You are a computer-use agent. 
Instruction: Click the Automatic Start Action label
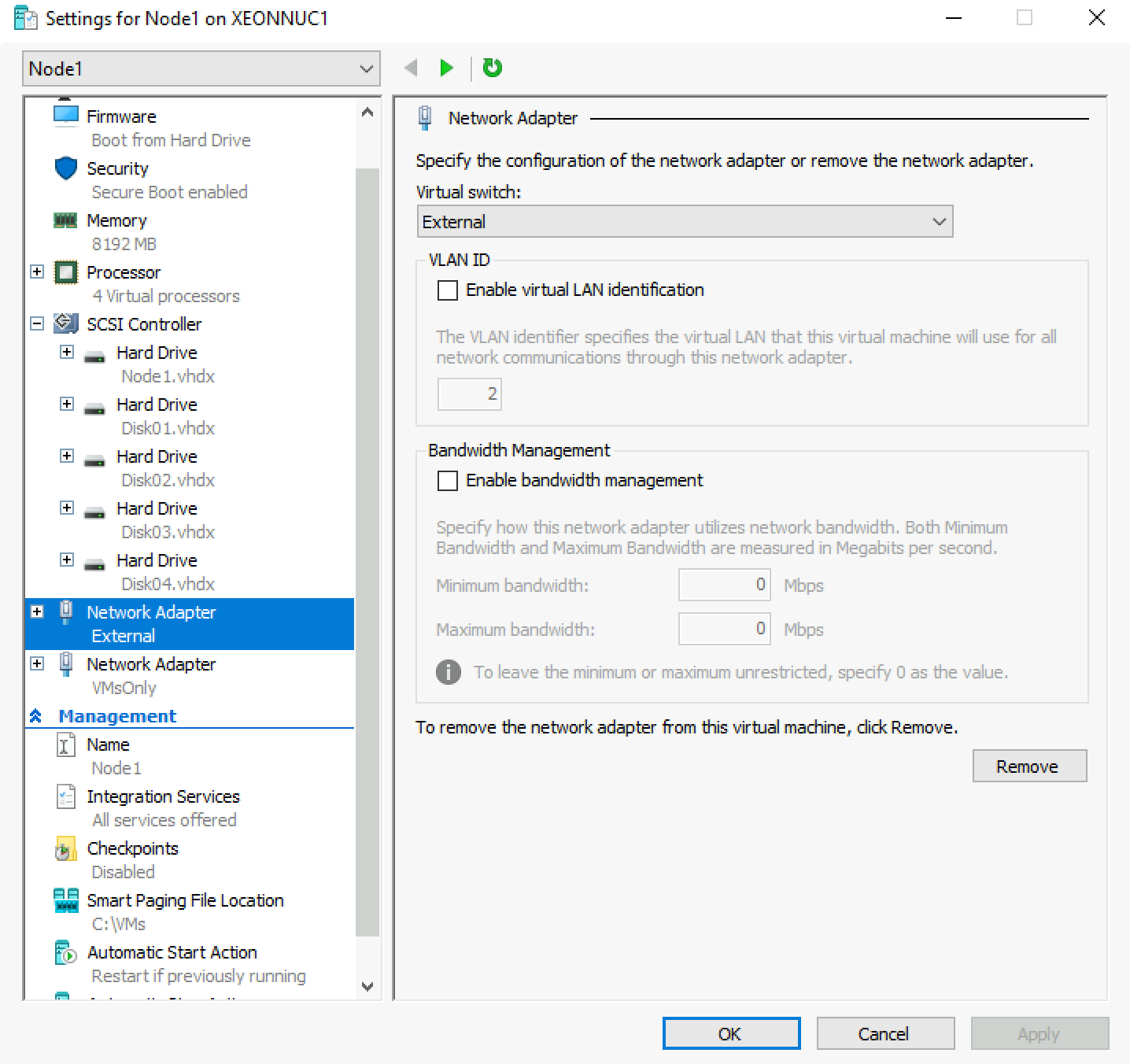point(172,952)
